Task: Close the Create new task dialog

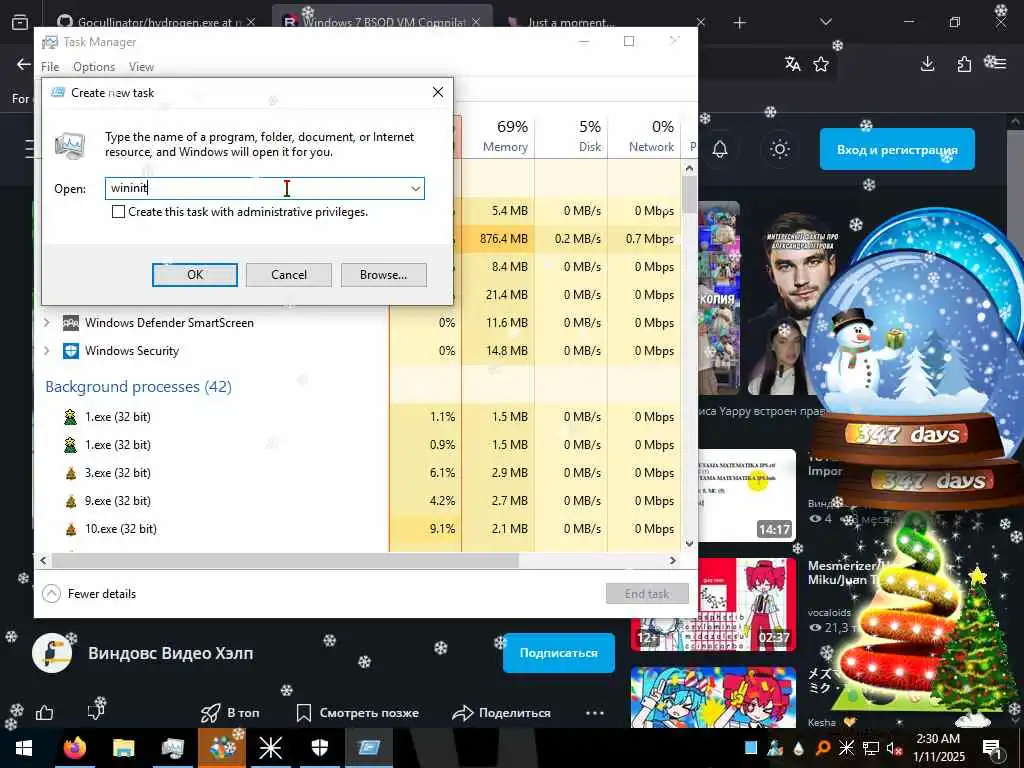Action: [x=438, y=93]
